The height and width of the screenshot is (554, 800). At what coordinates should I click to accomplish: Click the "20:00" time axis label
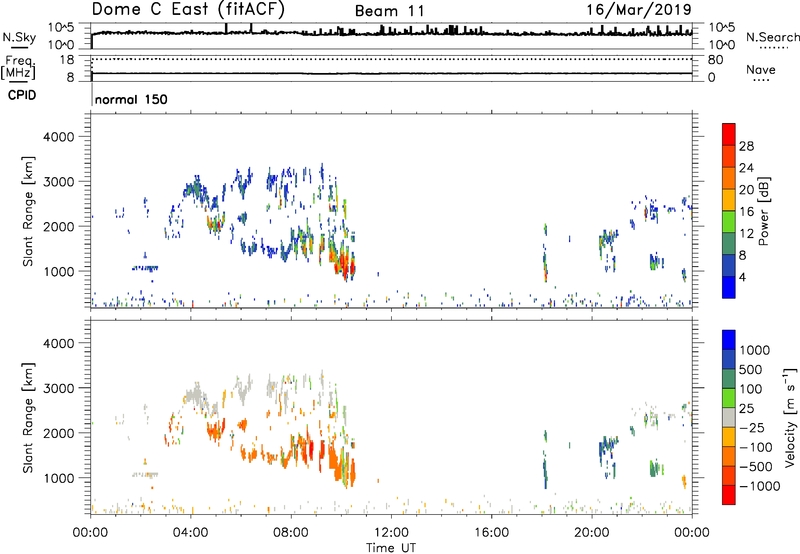592,533
